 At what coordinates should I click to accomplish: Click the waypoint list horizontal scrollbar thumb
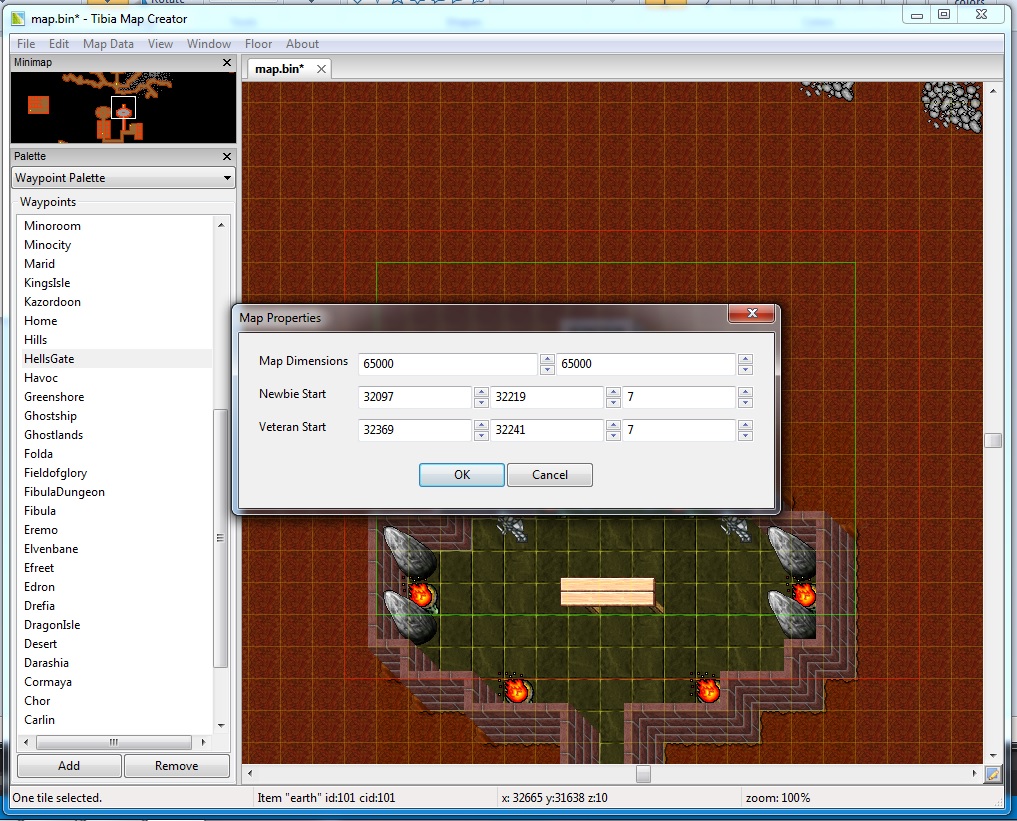[x=114, y=742]
